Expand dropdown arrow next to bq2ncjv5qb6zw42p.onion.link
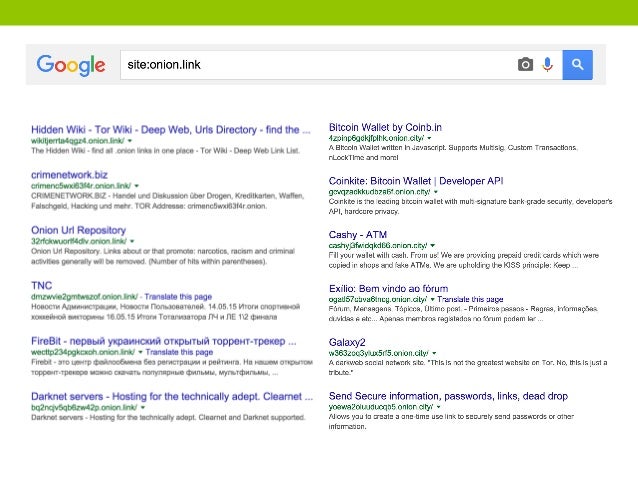 coord(143,407)
